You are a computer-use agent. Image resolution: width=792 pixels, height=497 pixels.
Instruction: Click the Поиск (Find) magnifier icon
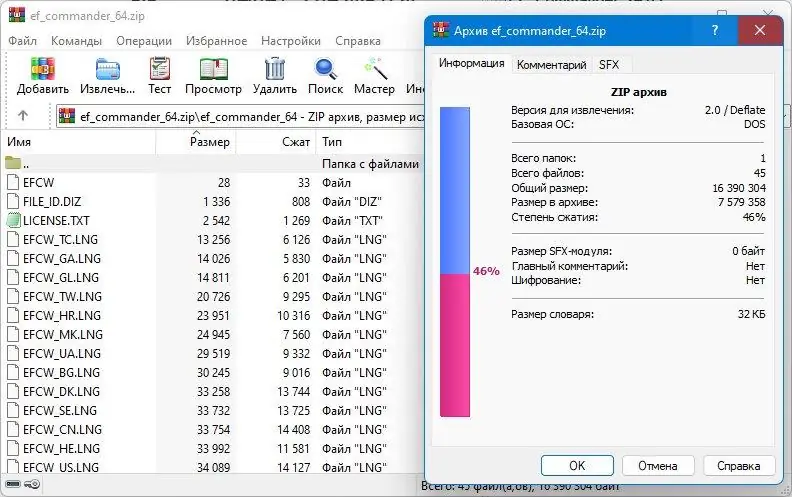tap(325, 69)
